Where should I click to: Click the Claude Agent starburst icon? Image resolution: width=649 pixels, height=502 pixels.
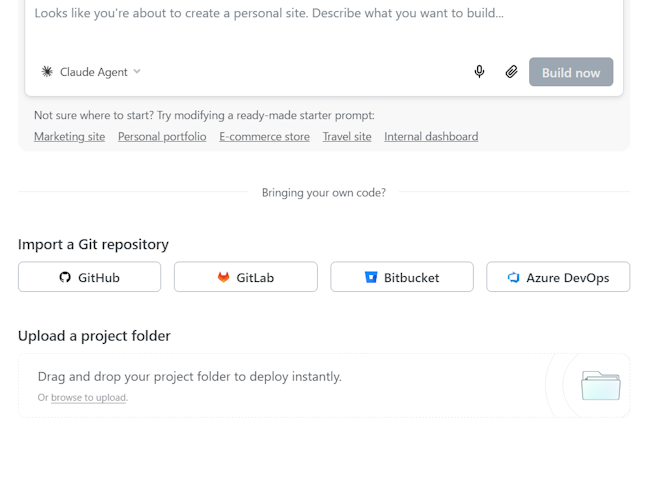pyautogui.click(x=47, y=72)
